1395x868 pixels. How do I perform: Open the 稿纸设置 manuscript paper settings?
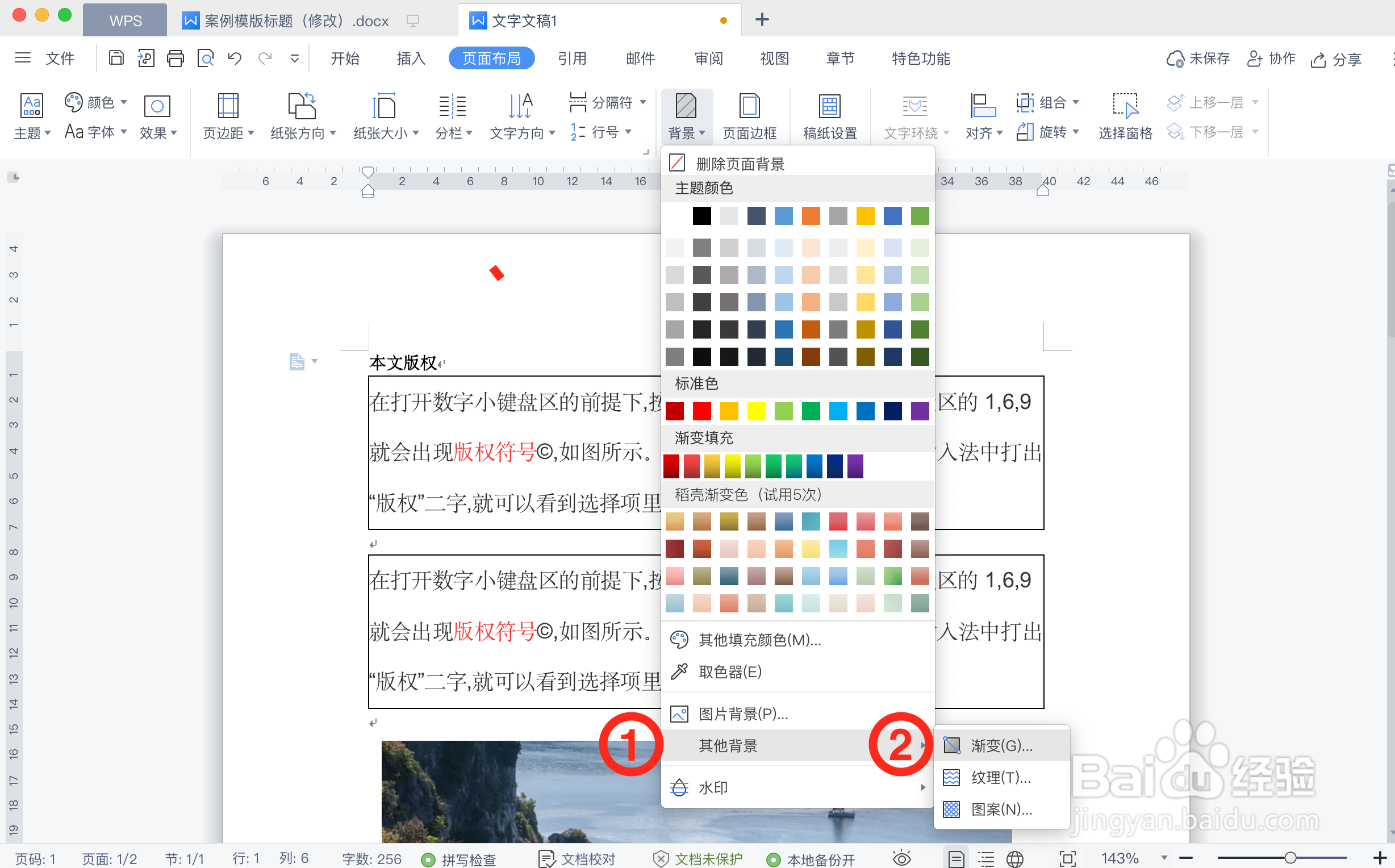[830, 115]
